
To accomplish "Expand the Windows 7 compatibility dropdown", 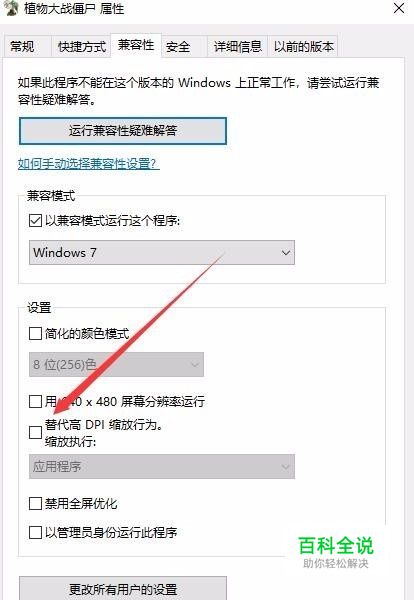I will (162, 253).
